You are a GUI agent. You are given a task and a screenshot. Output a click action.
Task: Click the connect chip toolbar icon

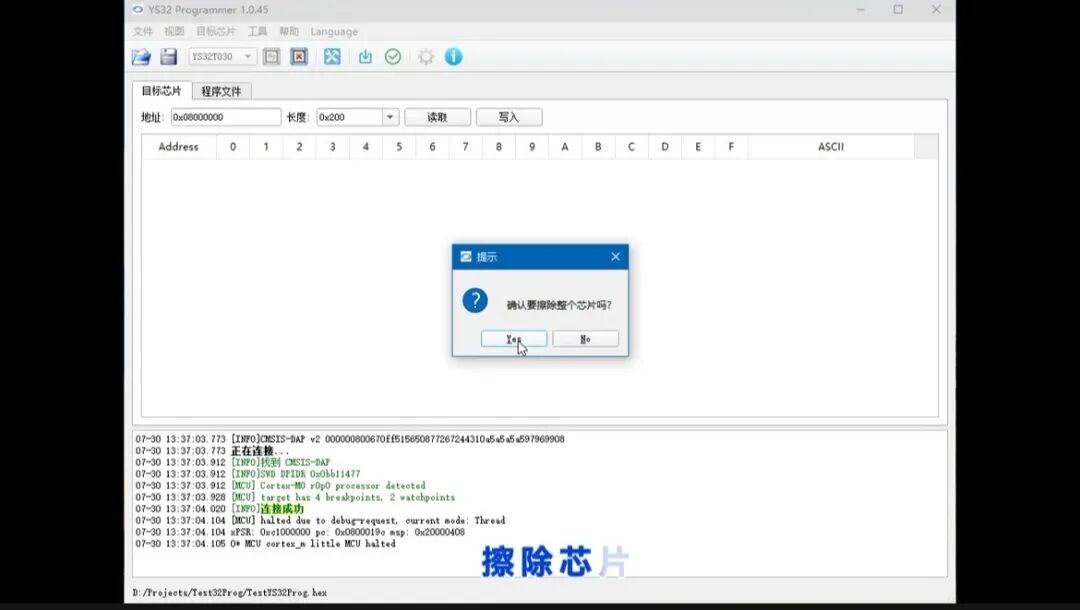click(271, 56)
